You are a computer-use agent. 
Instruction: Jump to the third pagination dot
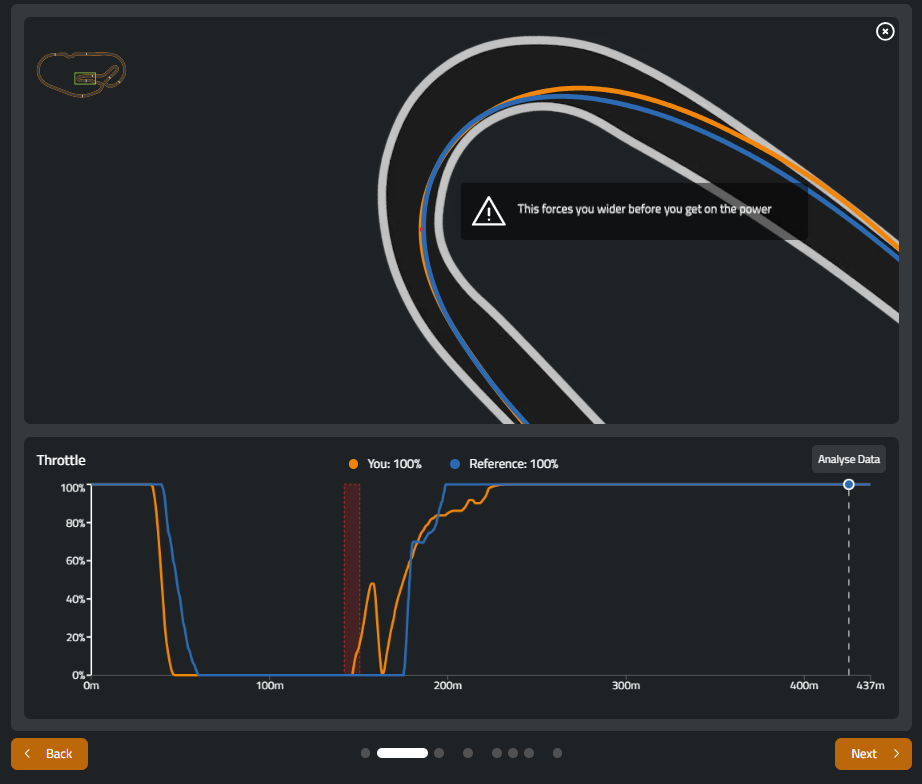coord(439,753)
